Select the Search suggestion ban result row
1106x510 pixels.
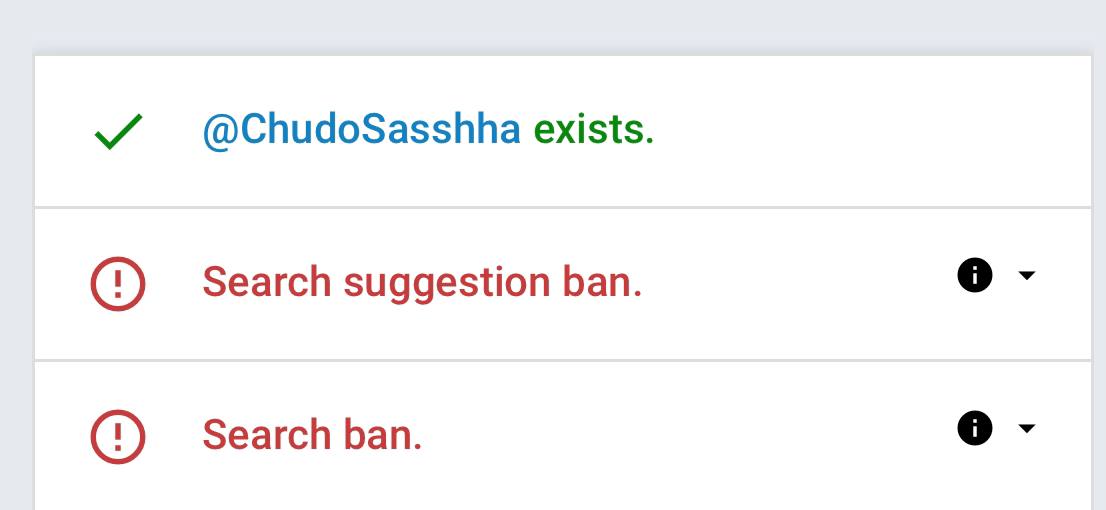point(563,284)
